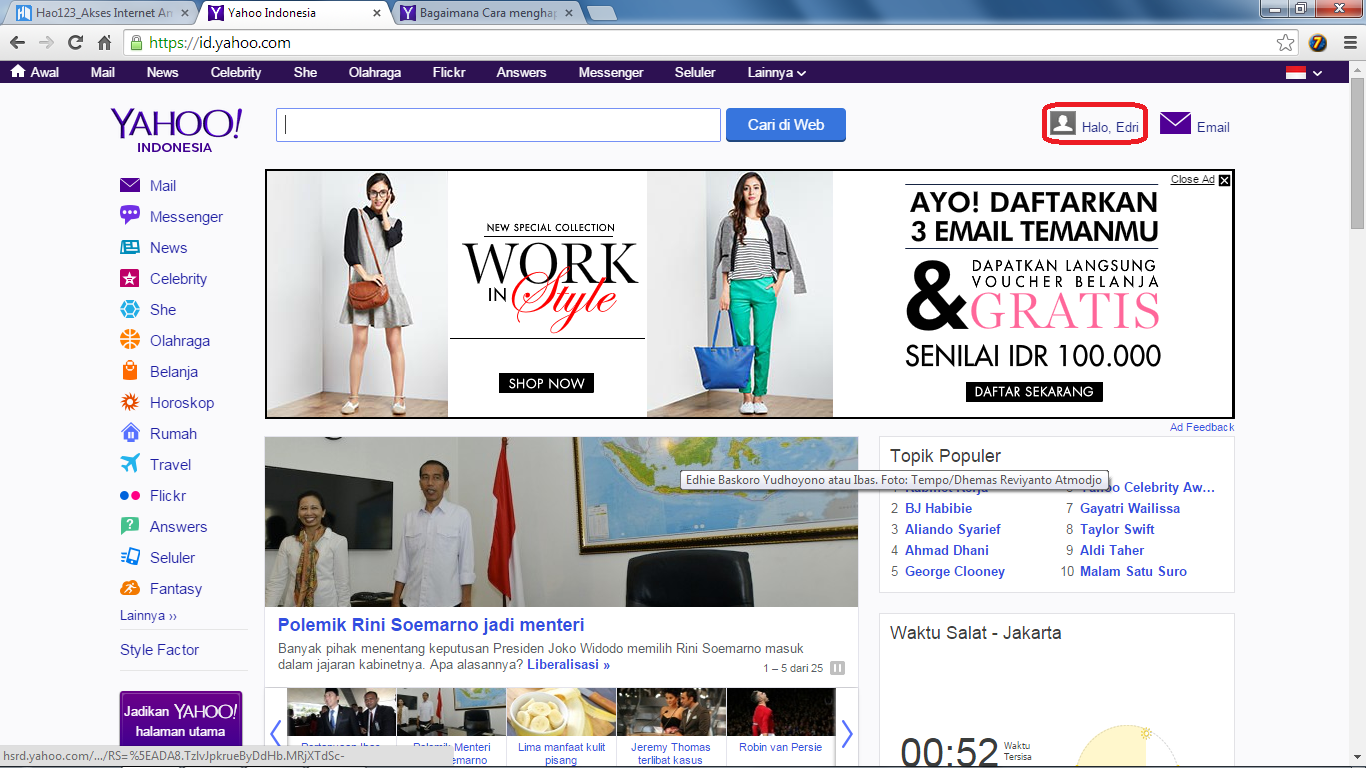Click the Cari di Web search button

pos(786,125)
